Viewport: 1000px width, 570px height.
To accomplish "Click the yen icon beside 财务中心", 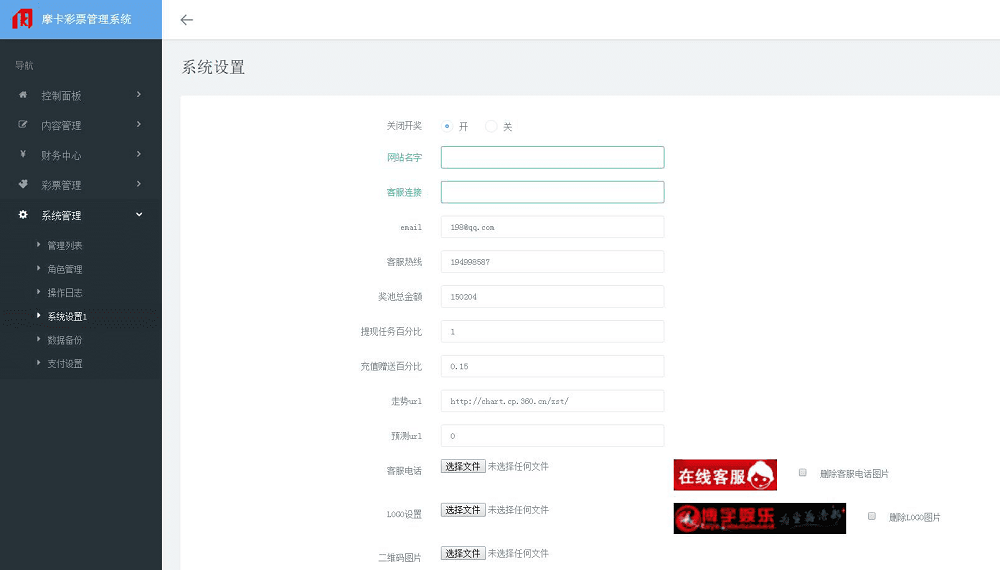I will tap(23, 155).
